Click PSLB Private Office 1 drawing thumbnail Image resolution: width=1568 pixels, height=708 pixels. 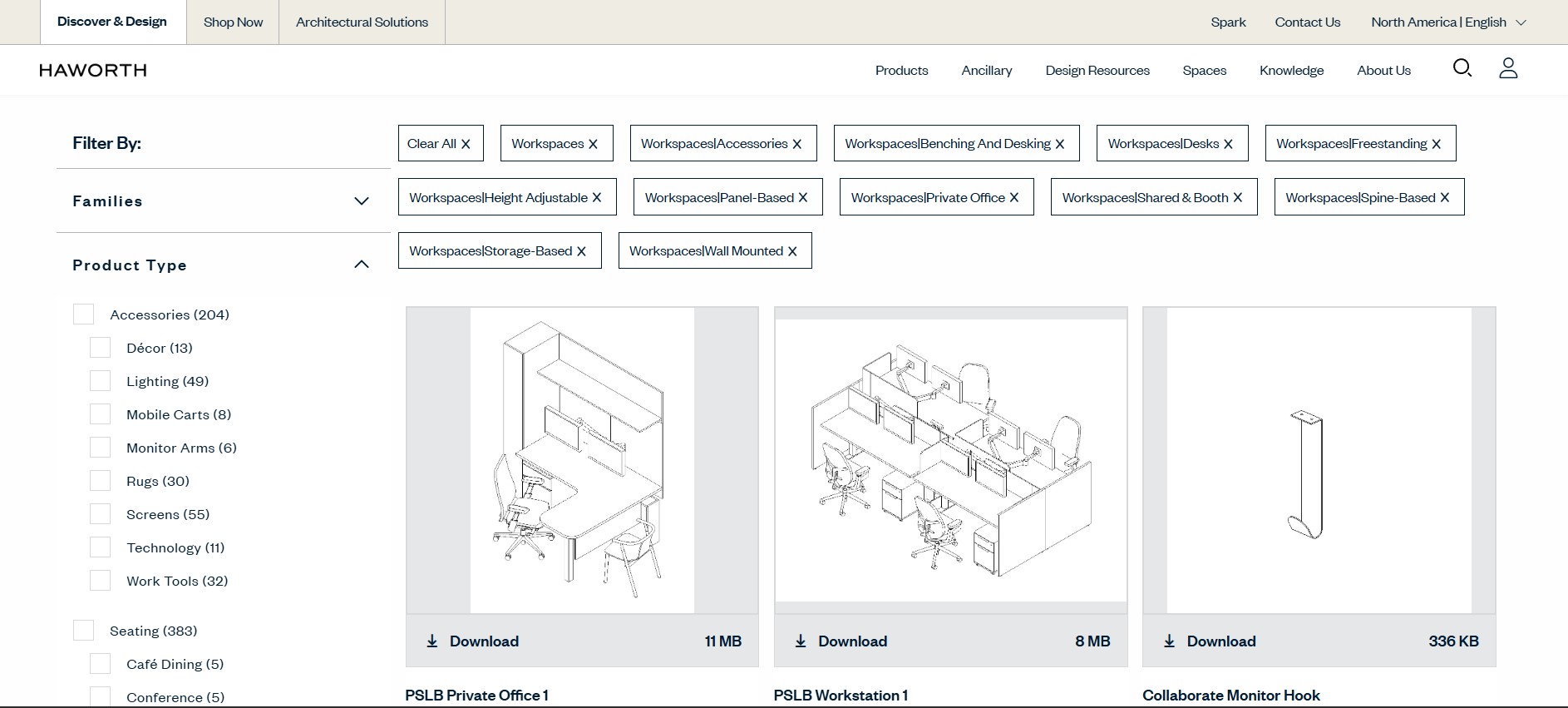[582, 461]
